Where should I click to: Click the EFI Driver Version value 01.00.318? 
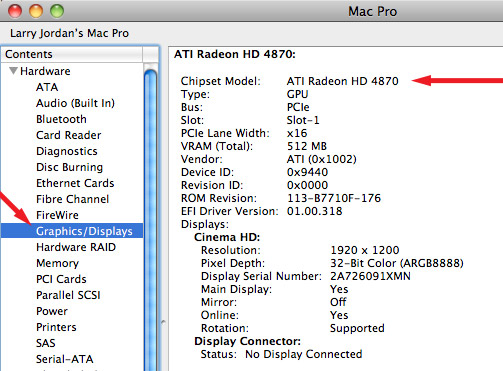click(x=314, y=211)
